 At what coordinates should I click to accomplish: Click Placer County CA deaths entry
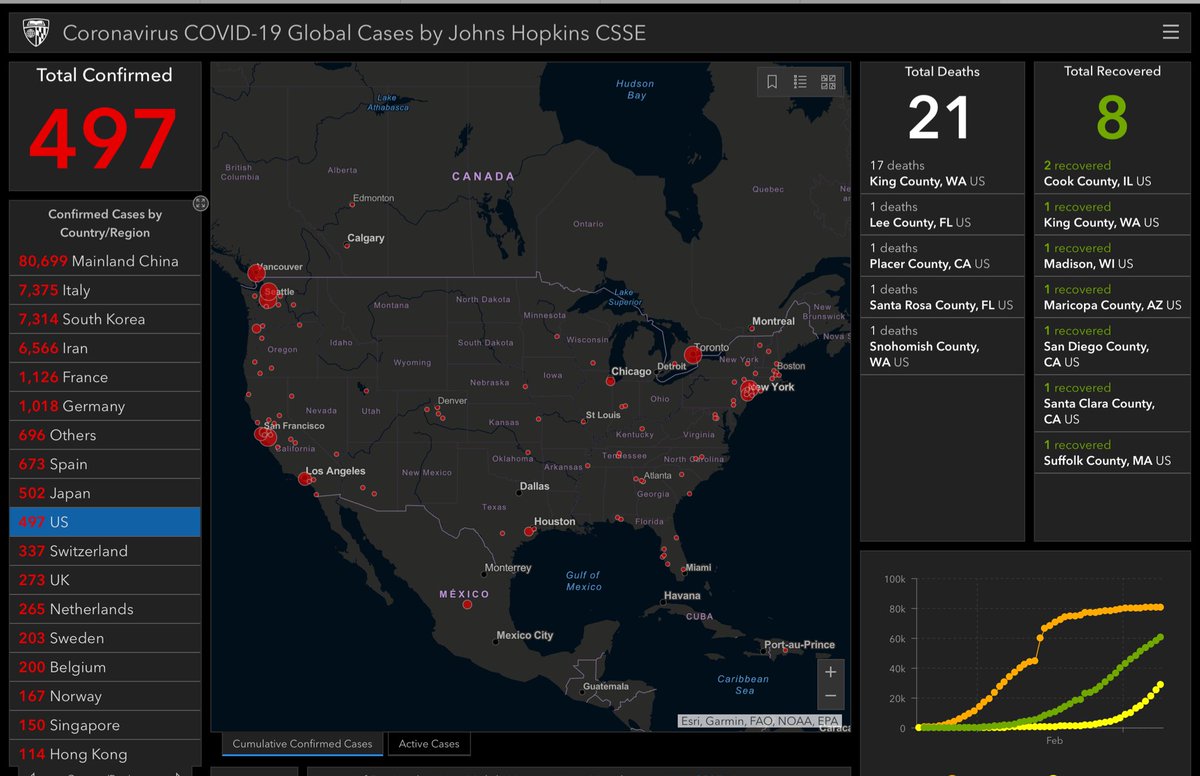click(x=942, y=255)
